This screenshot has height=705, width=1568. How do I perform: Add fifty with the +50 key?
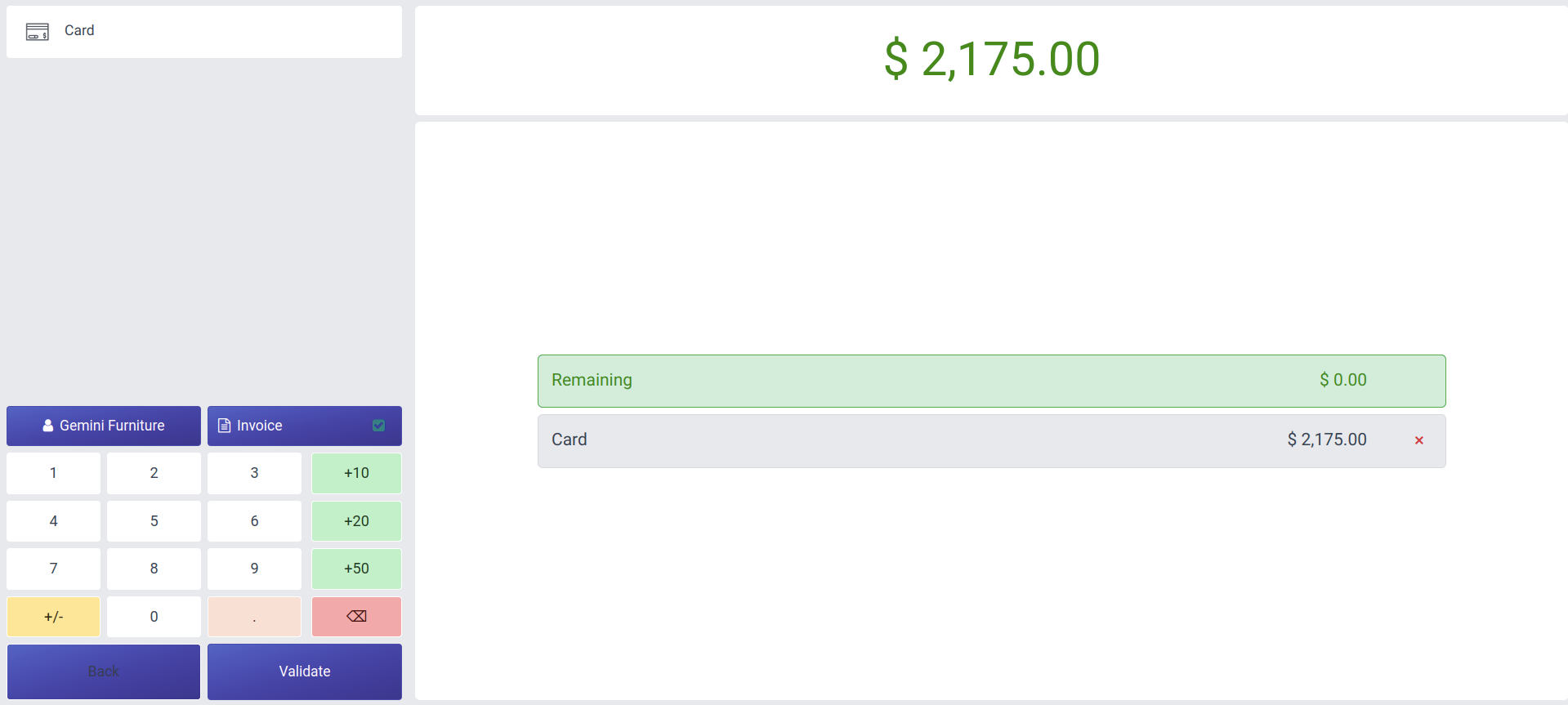356,569
